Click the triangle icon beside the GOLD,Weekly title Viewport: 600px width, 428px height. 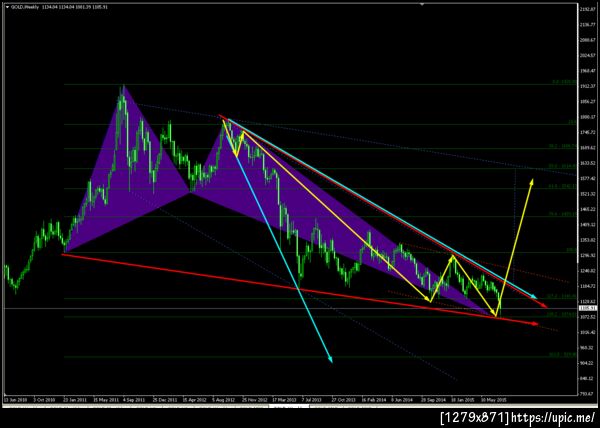click(7, 7)
